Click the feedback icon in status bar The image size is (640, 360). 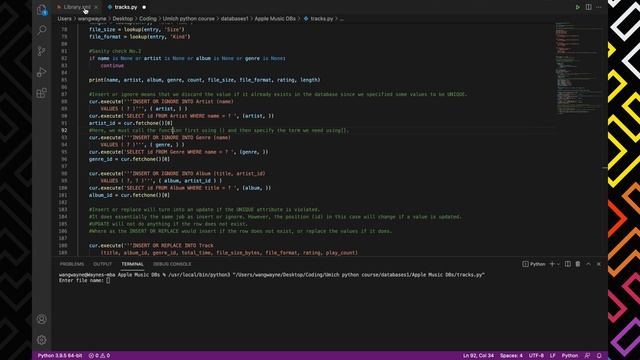(x=587, y=356)
